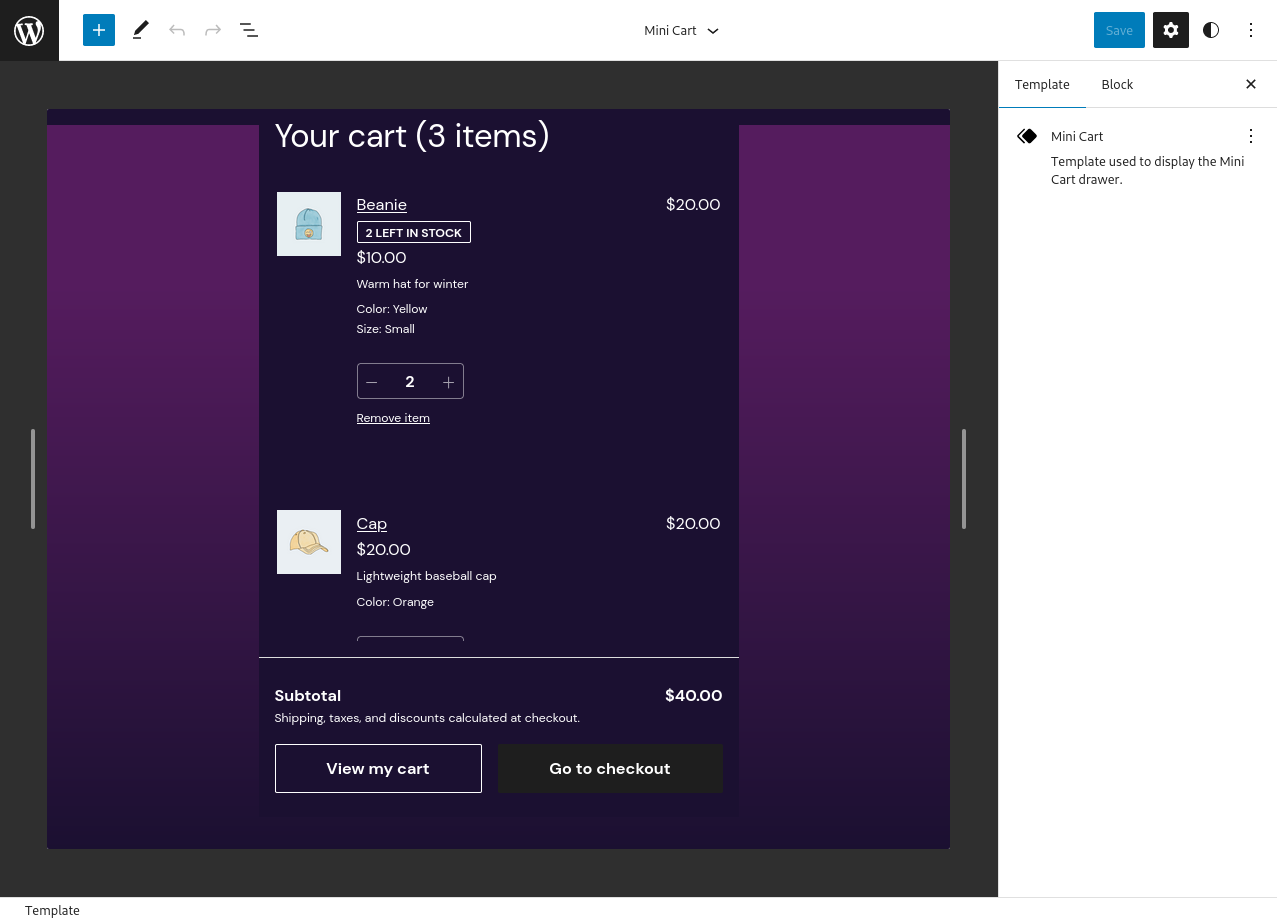This screenshot has height=920, width=1277.
Task: Click the Beanie $20.00 line total
Action: (693, 205)
